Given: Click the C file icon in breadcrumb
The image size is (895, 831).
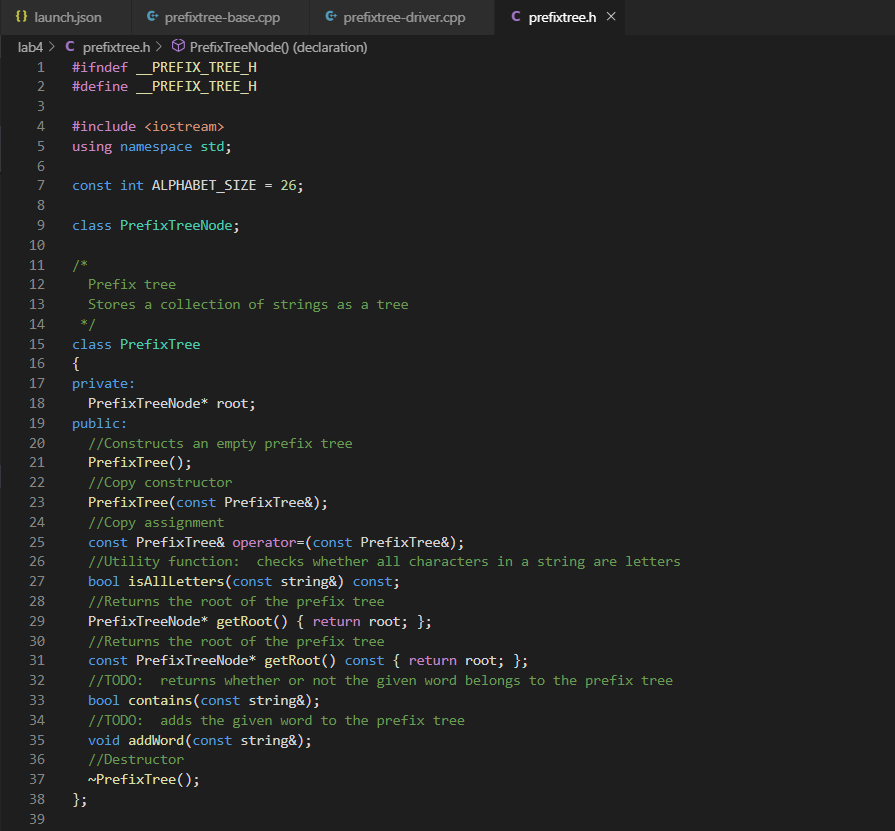Looking at the screenshot, I should click(x=70, y=47).
